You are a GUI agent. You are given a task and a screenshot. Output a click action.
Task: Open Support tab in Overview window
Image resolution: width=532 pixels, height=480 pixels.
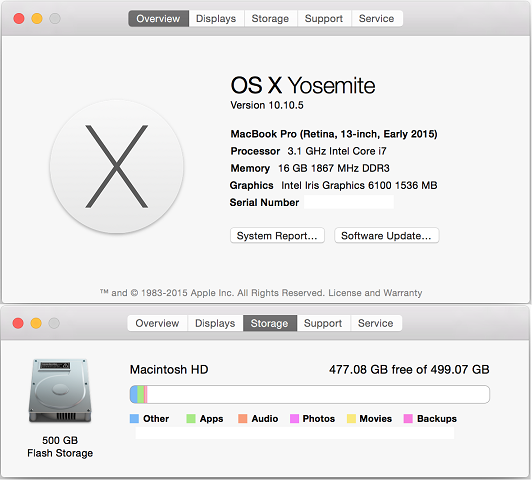pyautogui.click(x=324, y=18)
